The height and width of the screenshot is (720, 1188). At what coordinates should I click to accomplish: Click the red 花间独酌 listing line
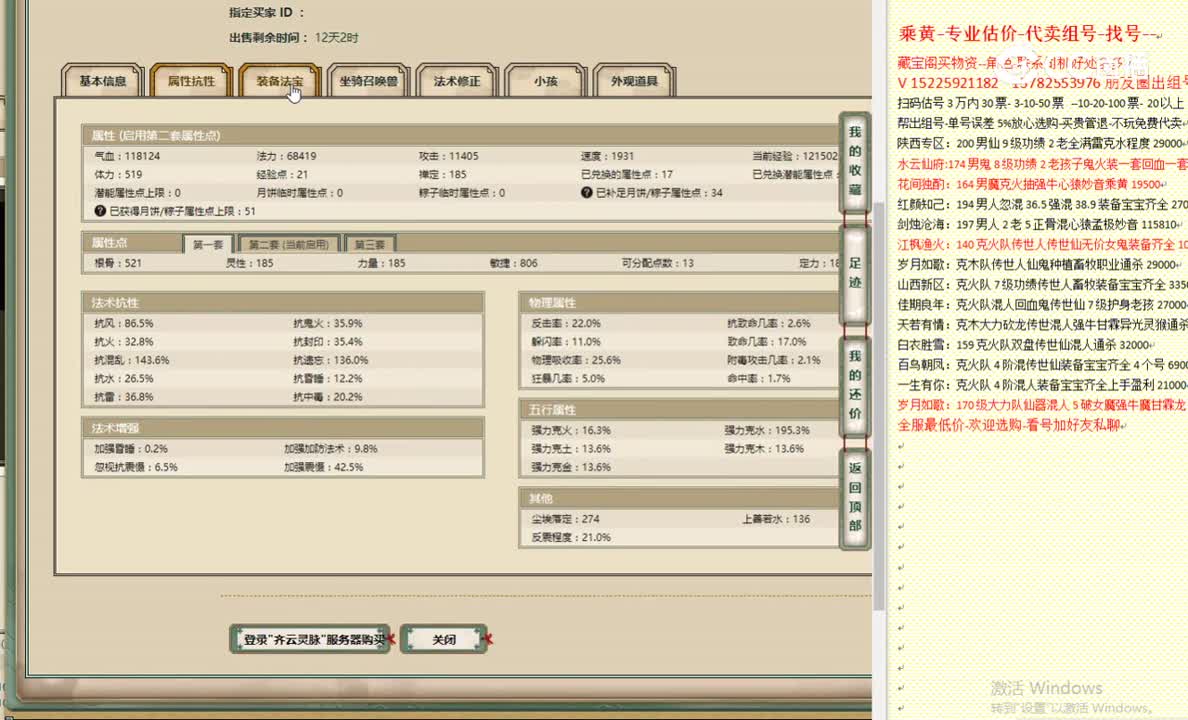click(1030, 184)
